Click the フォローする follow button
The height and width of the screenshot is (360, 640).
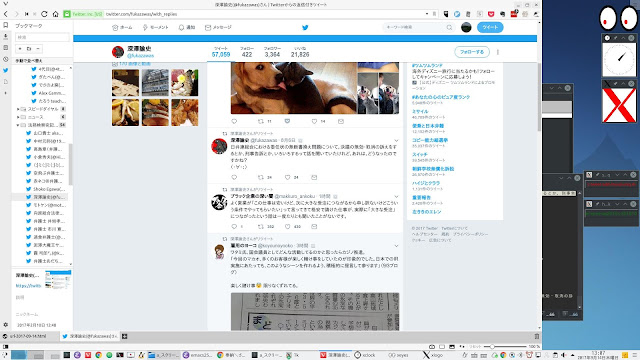pyautogui.click(x=472, y=52)
